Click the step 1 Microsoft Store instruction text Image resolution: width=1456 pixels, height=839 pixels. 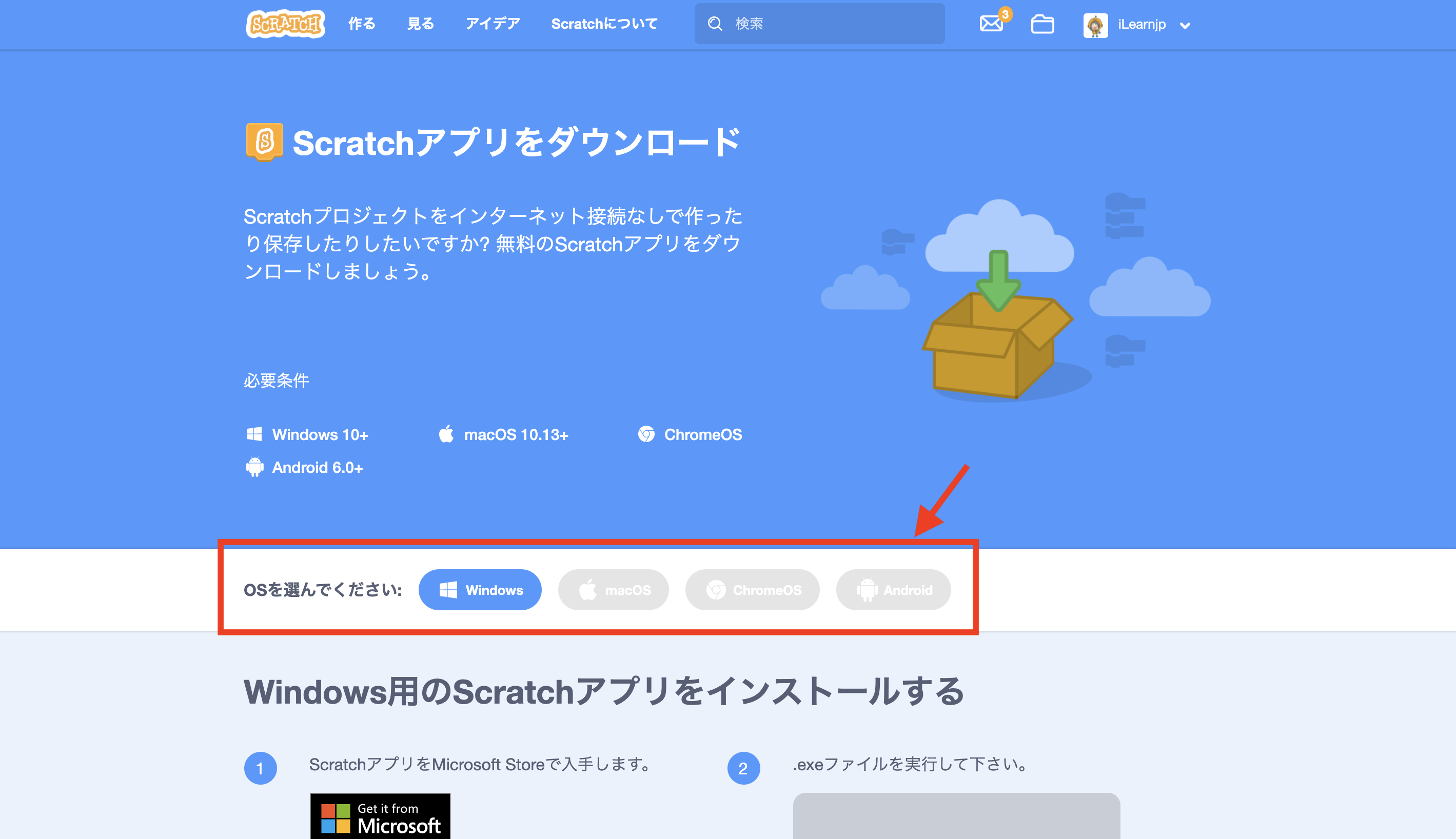[481, 764]
